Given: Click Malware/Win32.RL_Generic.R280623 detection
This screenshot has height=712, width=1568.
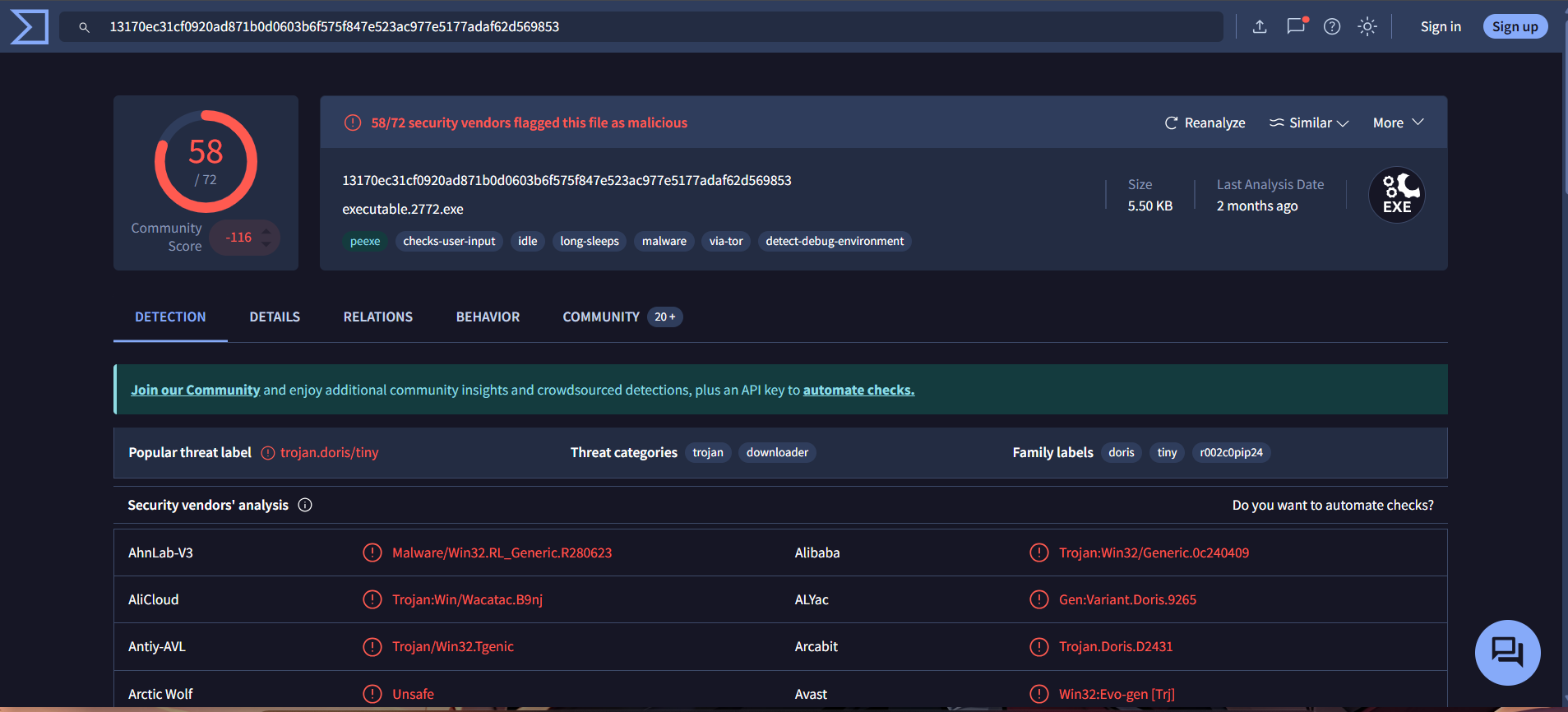Looking at the screenshot, I should coord(502,552).
